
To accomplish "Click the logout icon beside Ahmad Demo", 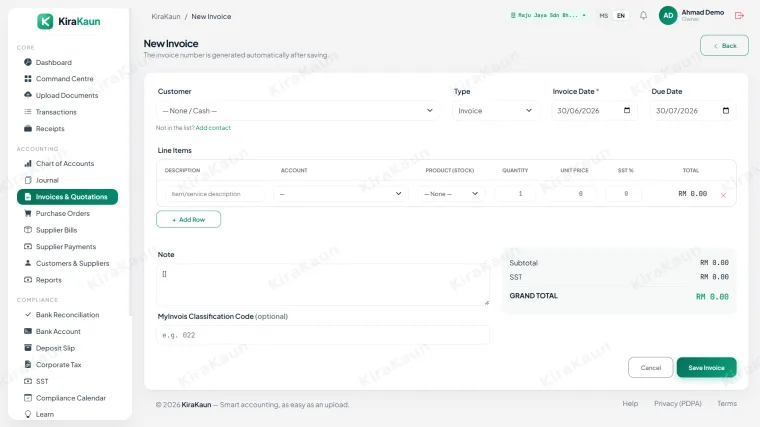I will pos(739,16).
